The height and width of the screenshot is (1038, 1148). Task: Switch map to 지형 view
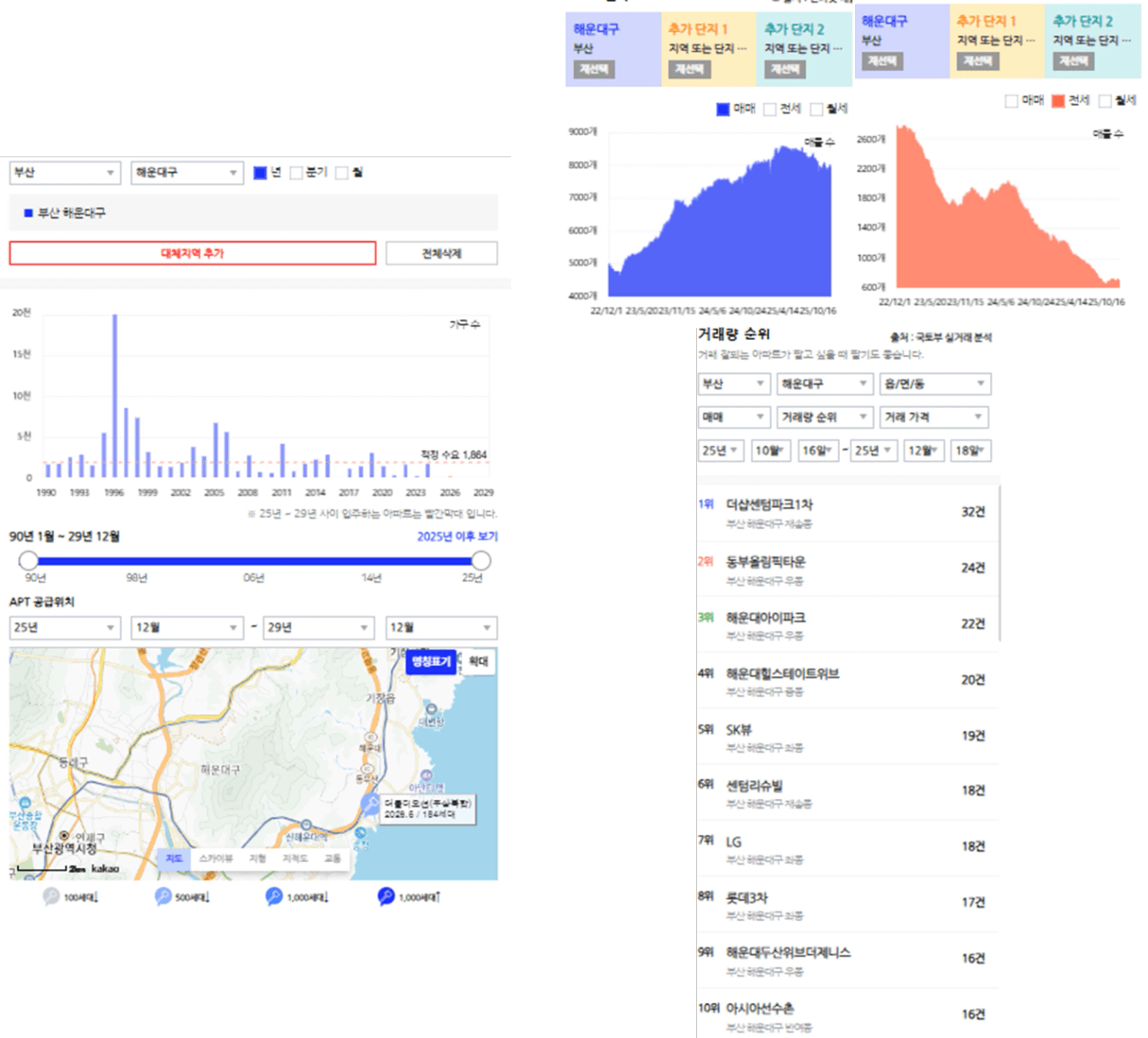tap(258, 858)
